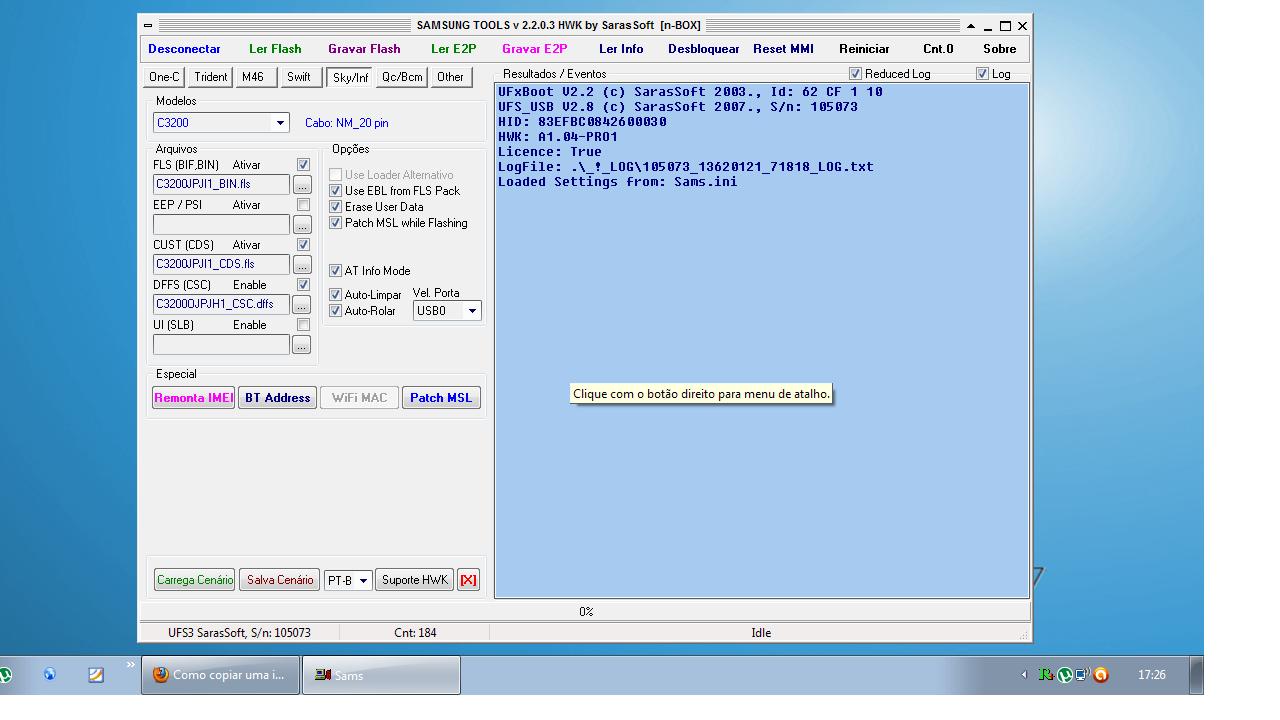The width and height of the screenshot is (1280, 720).
Task: Open the window system menu in the title bar
Action: coord(148,26)
